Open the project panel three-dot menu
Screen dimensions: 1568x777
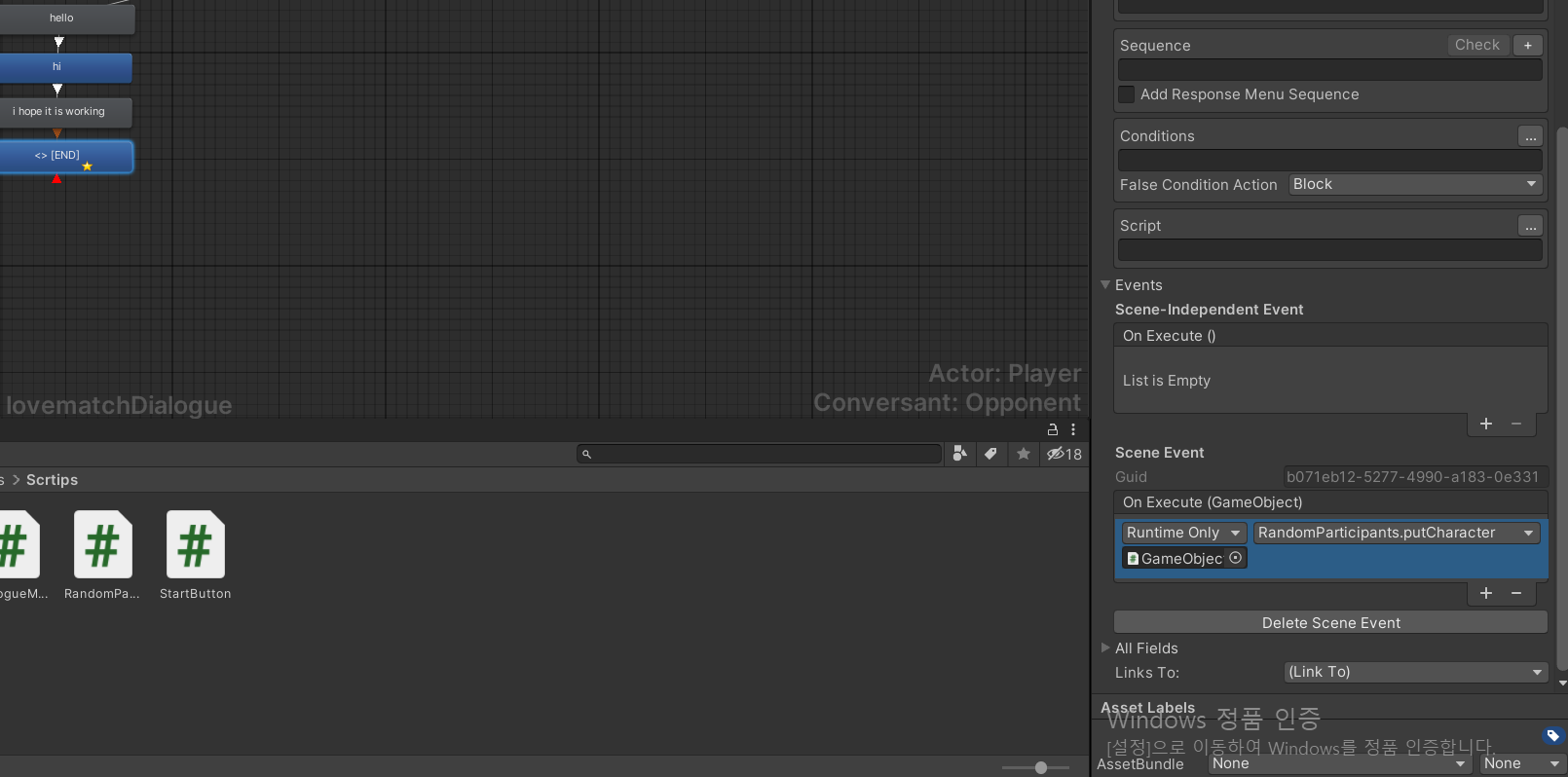[1073, 429]
